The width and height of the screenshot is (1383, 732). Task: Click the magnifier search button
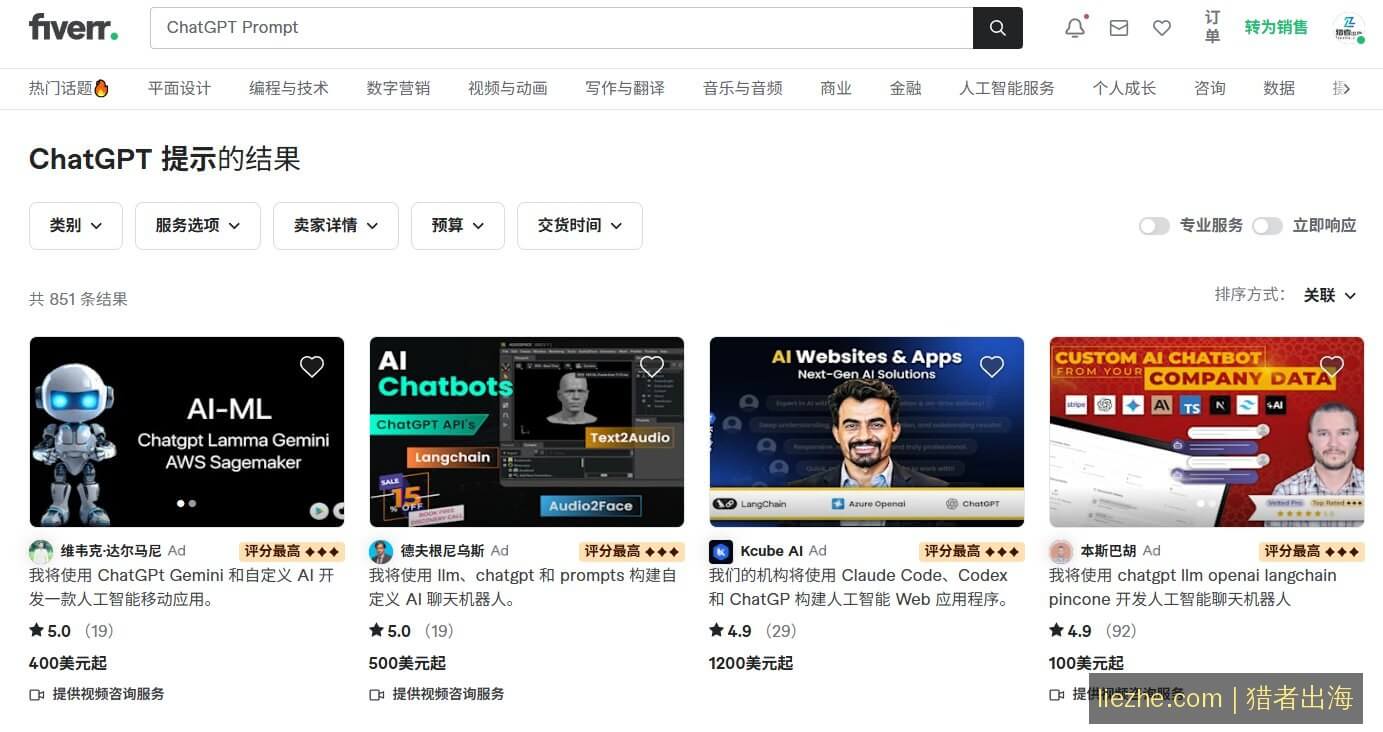point(997,28)
